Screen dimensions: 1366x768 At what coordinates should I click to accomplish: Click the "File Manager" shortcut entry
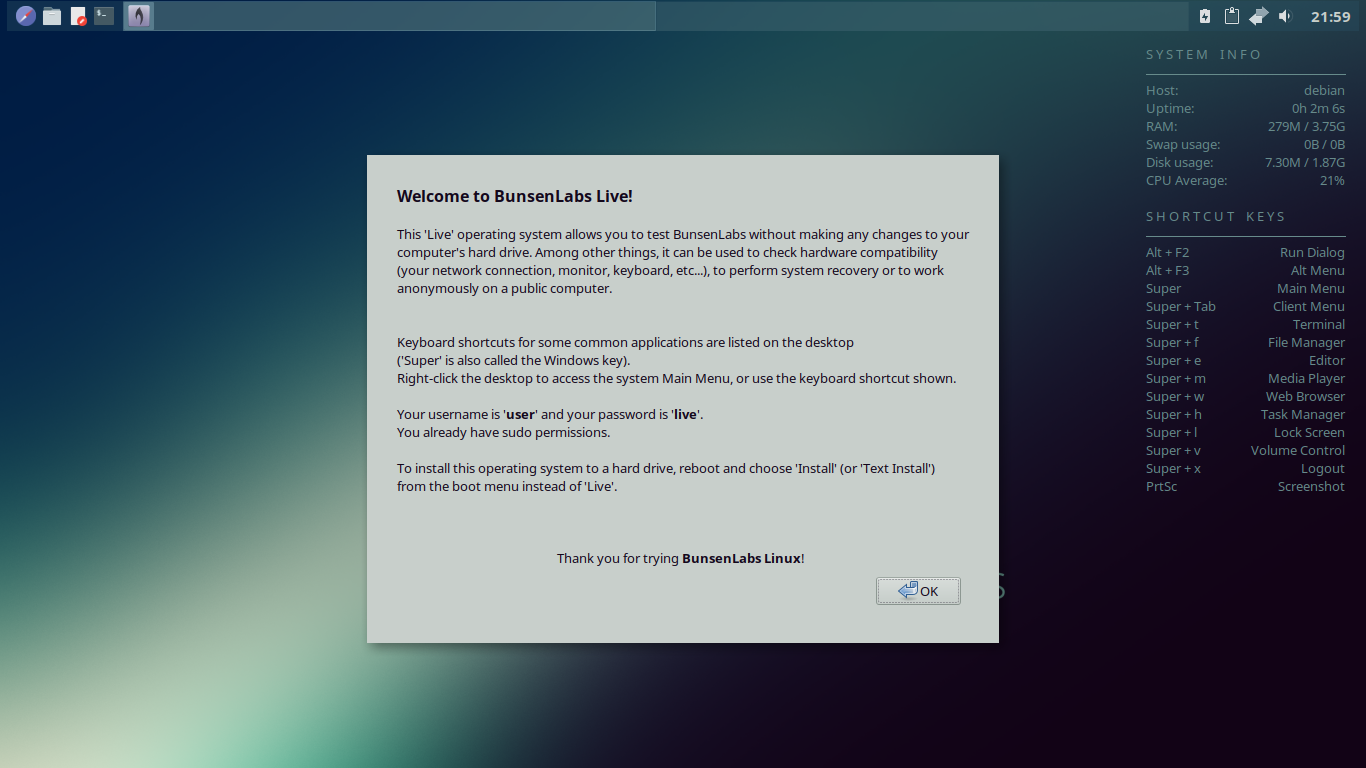pyautogui.click(x=1306, y=343)
